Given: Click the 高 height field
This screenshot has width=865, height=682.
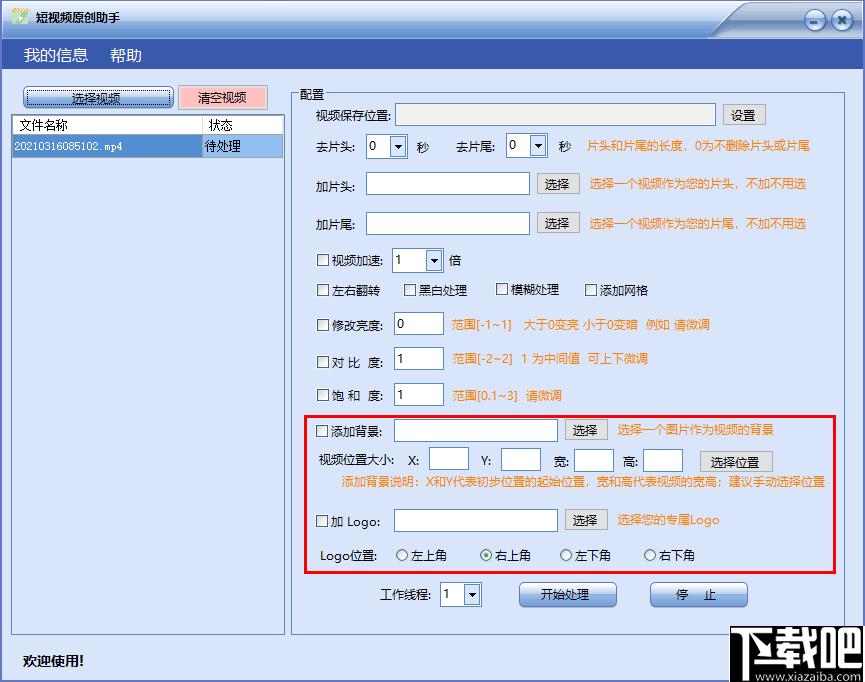Looking at the screenshot, I should [663, 460].
